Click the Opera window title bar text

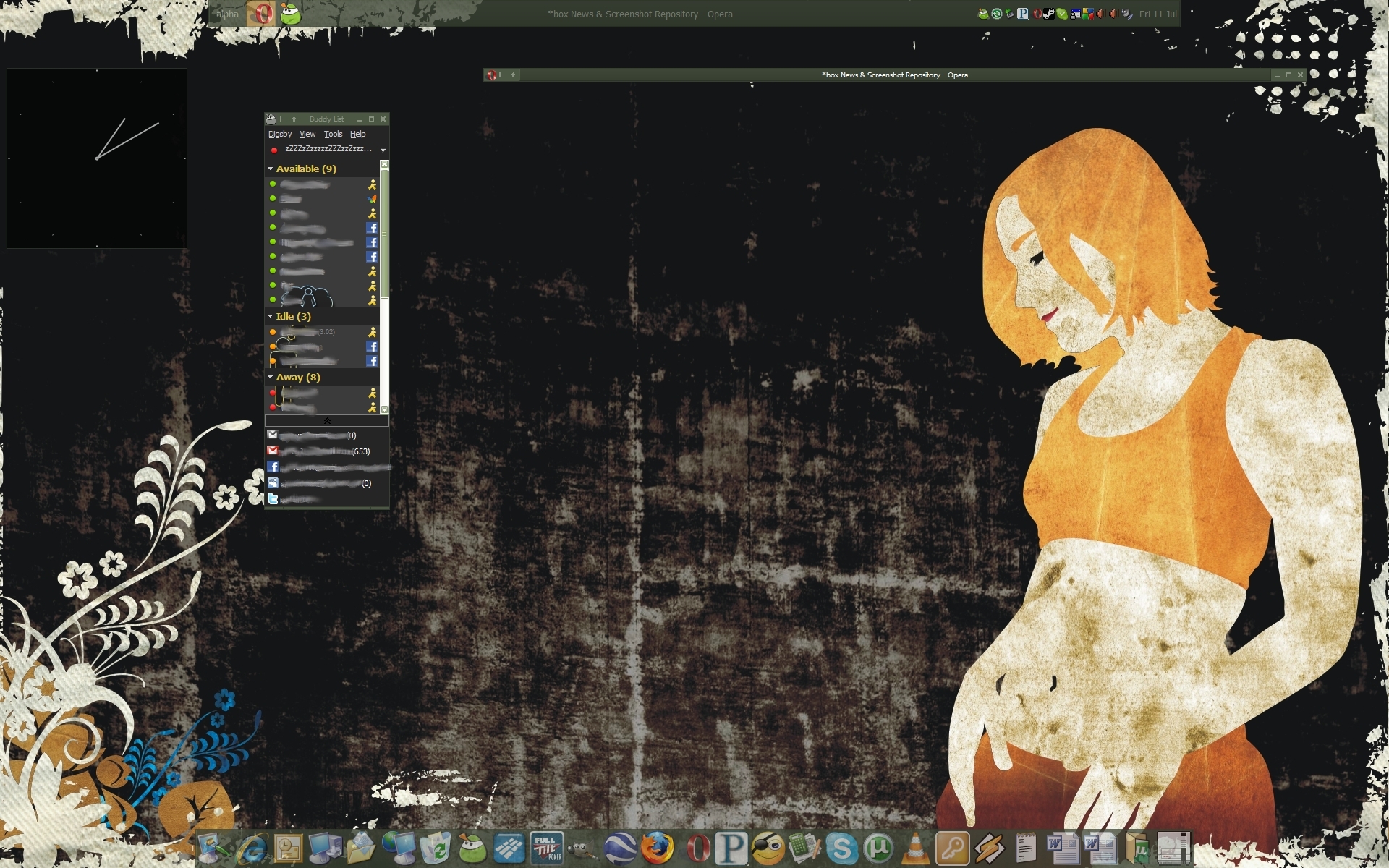(894, 75)
